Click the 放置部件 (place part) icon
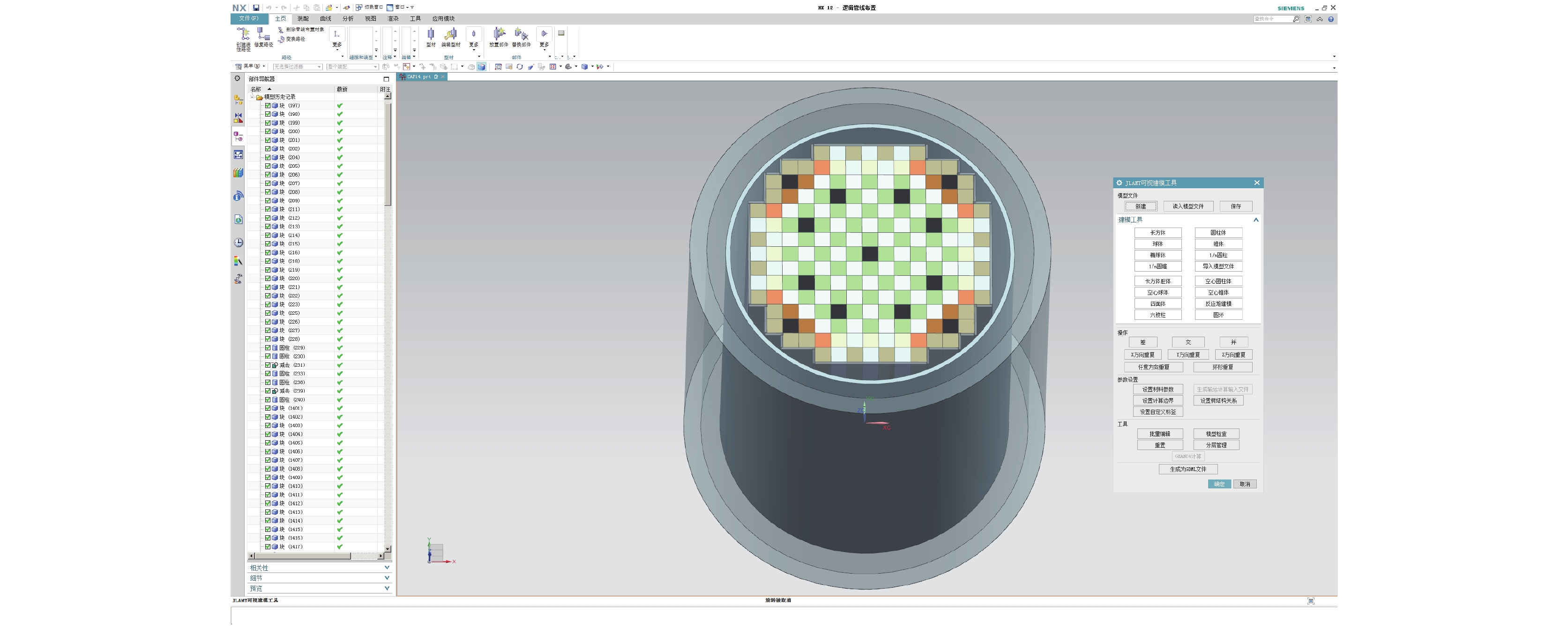Screen dimensions: 1568x627 (x=499, y=37)
